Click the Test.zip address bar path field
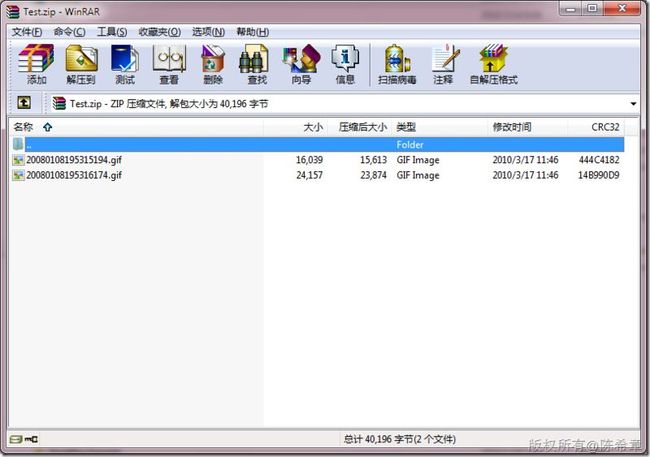This screenshot has width=650, height=457. tap(344, 103)
